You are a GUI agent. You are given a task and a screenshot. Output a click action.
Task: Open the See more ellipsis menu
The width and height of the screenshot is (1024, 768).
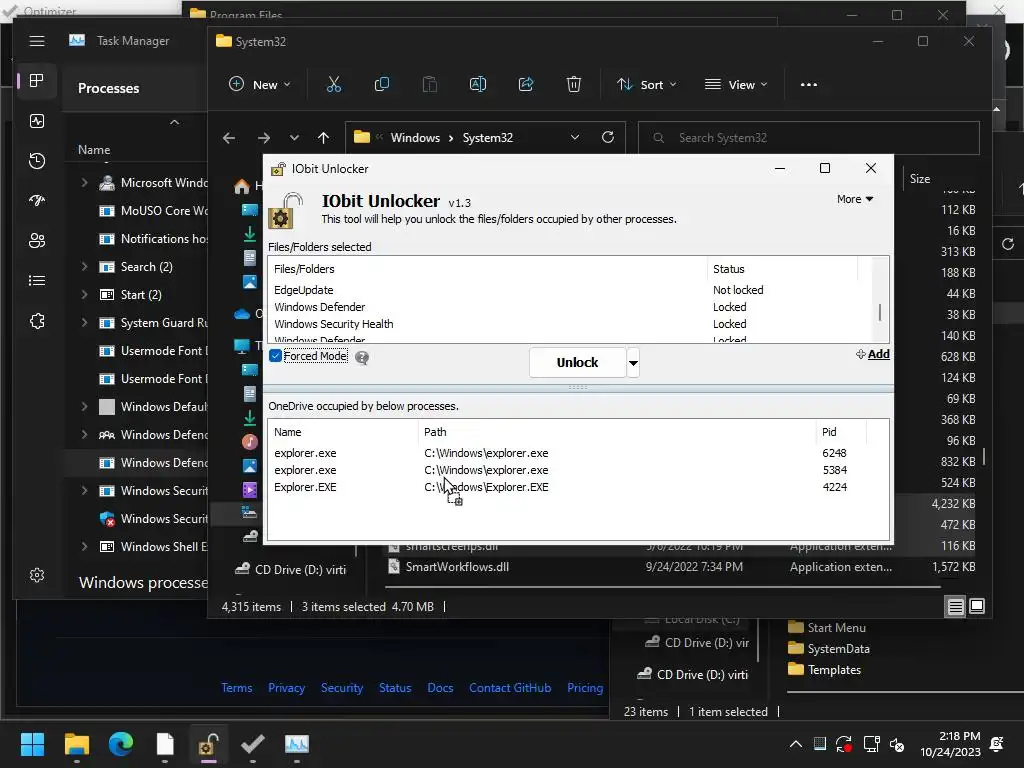[x=808, y=85]
